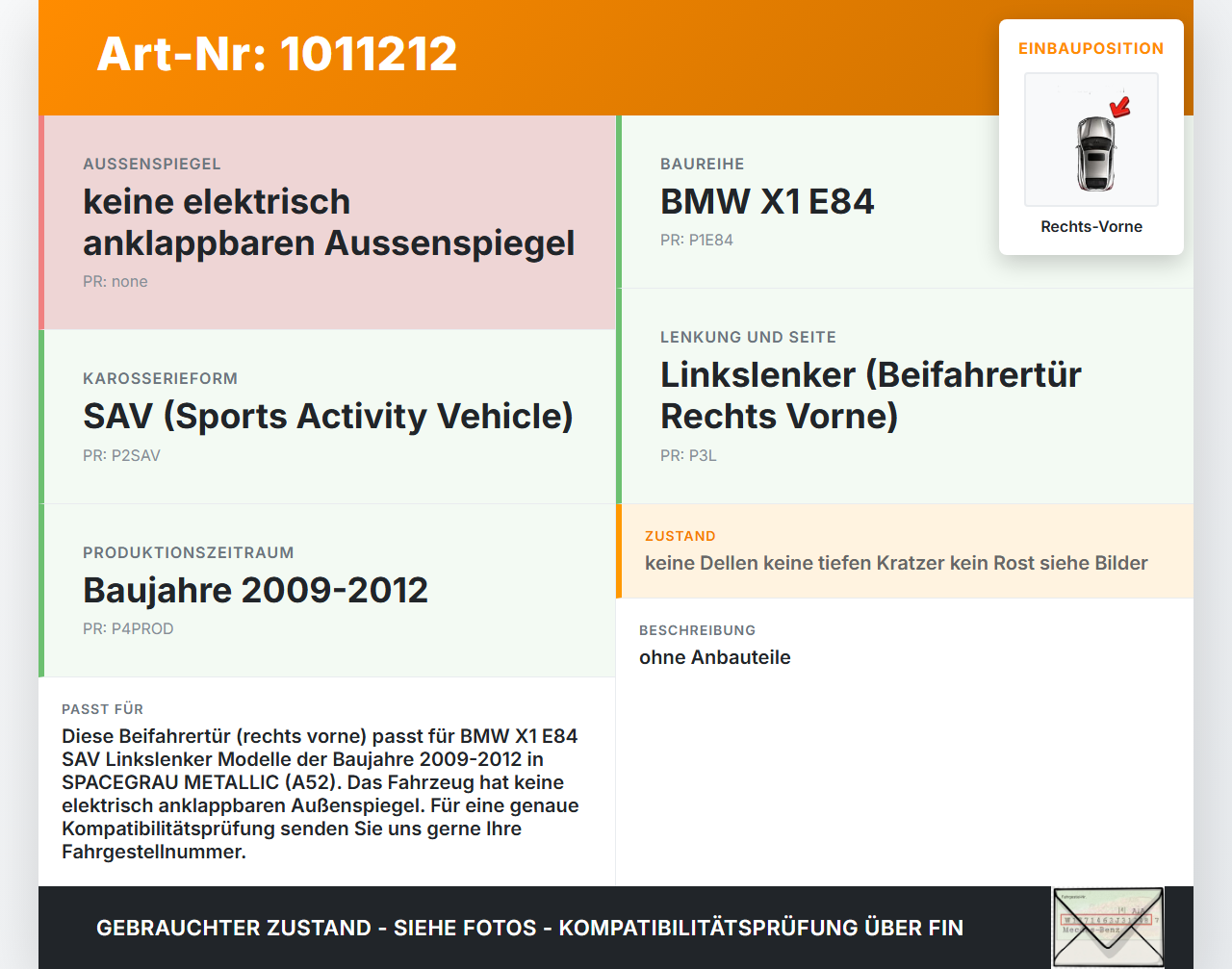Toggle the 'keine elektrisch anklappbaren Aussenspiegel' option

328,221
